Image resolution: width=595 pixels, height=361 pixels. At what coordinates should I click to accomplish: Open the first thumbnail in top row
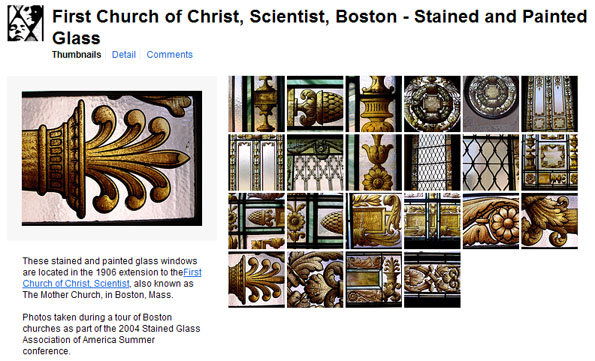point(257,104)
